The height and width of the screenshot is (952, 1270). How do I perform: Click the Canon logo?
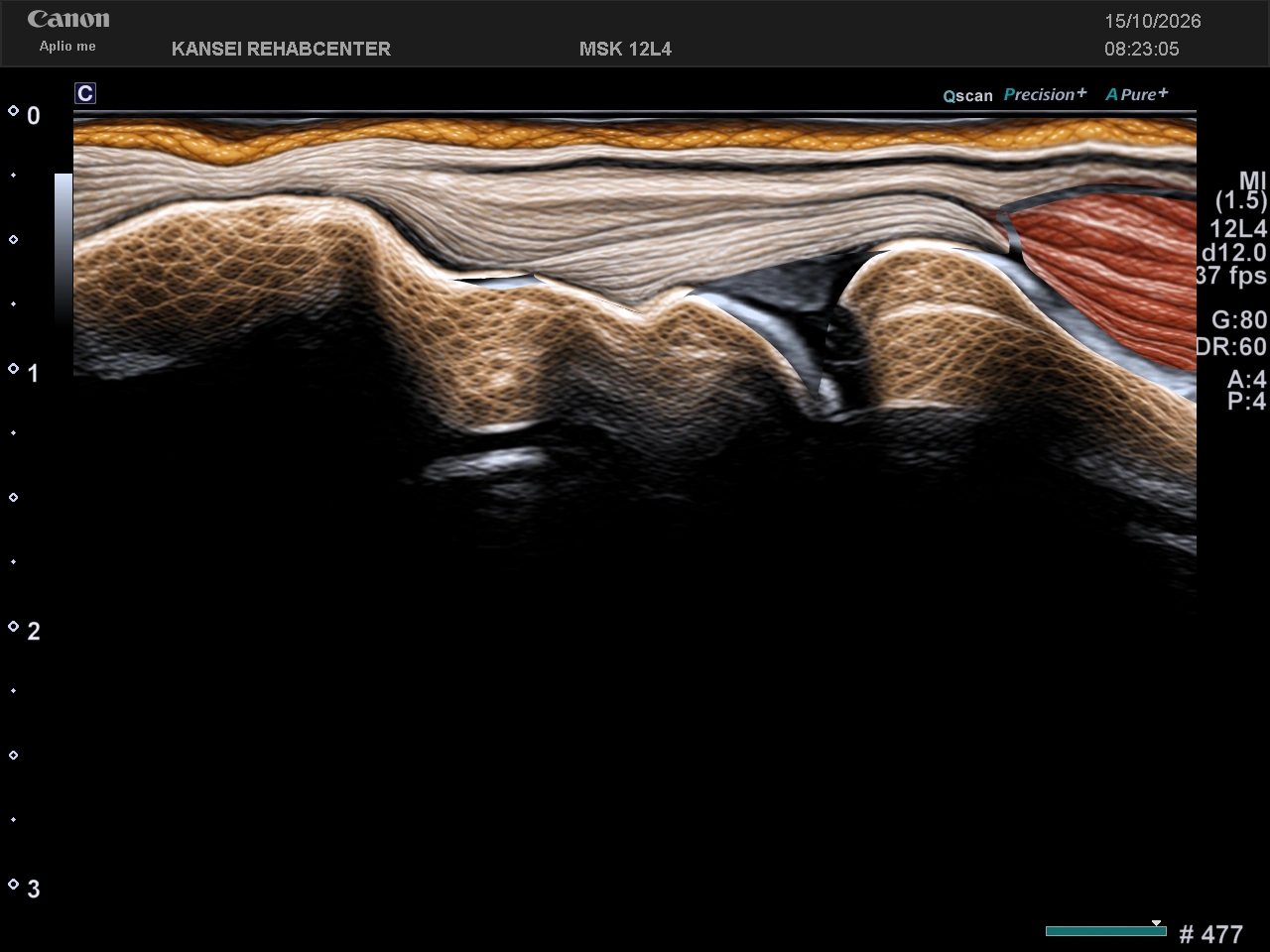(x=68, y=19)
